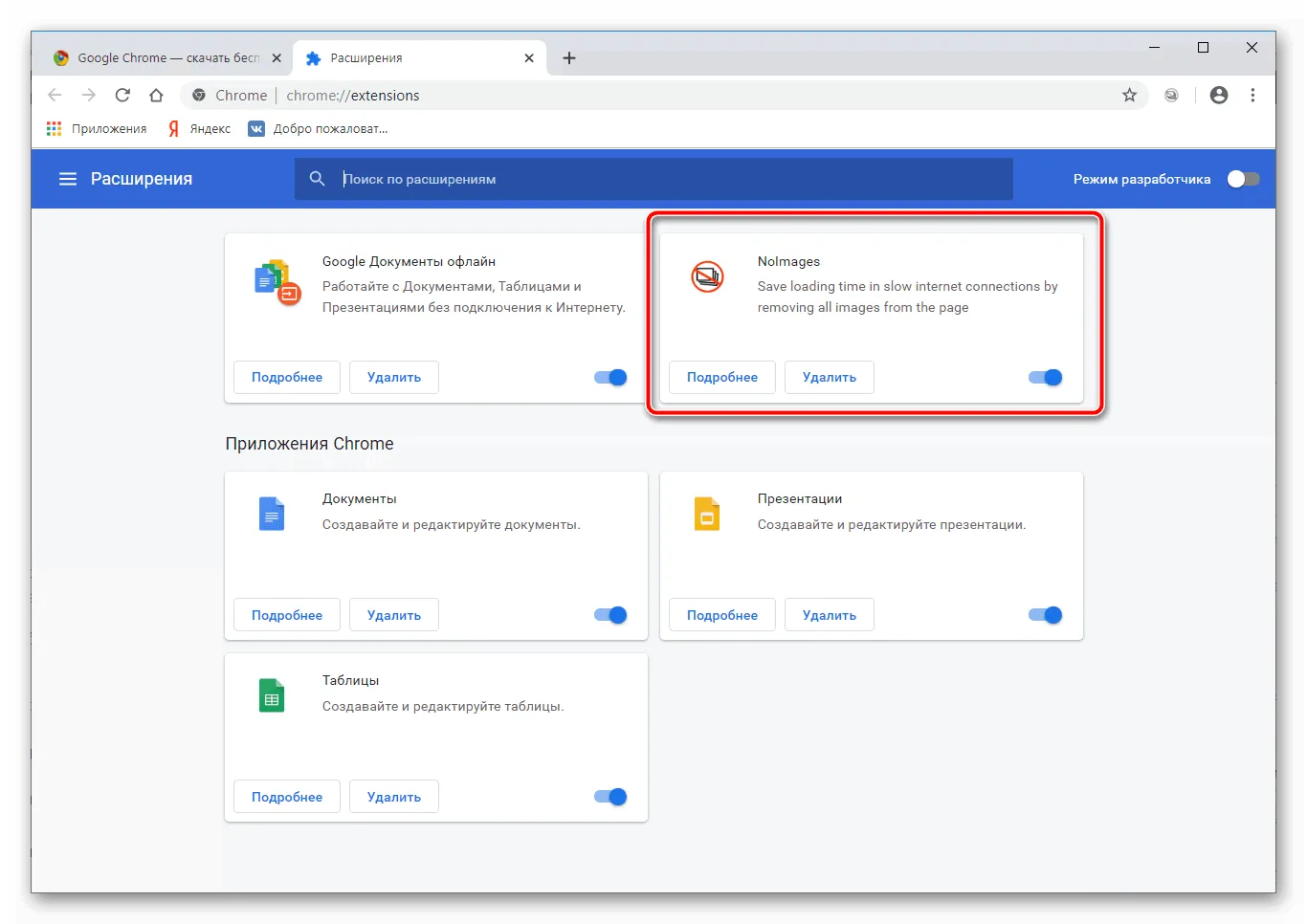Open the user profile avatar icon

point(1219,96)
